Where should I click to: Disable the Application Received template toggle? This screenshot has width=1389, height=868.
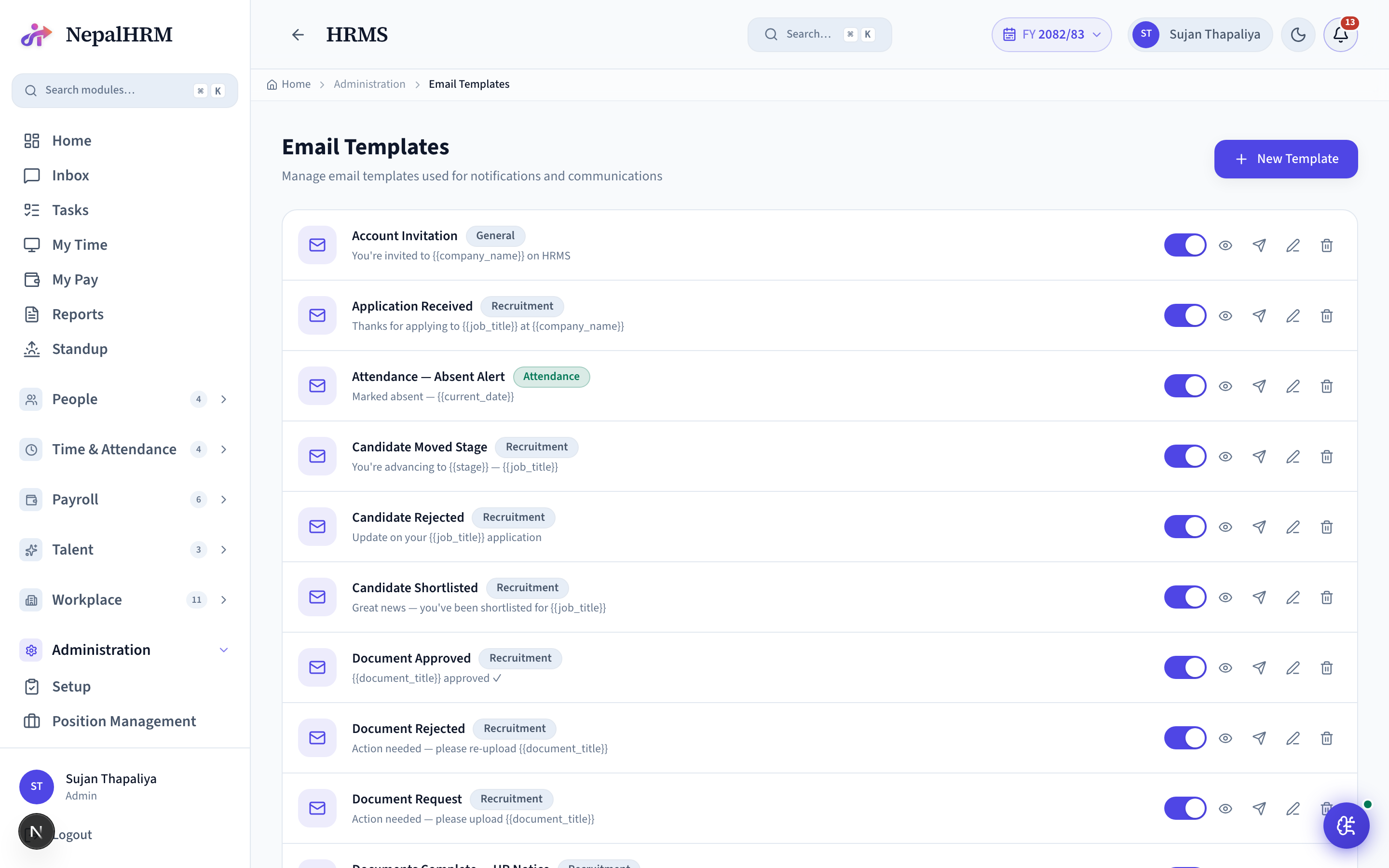click(x=1185, y=316)
